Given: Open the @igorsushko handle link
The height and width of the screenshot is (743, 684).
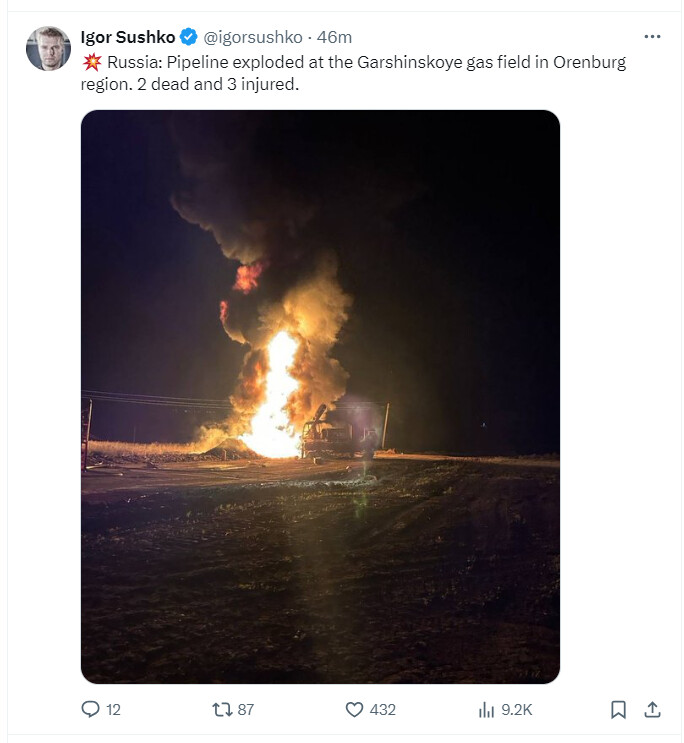Looking at the screenshot, I should point(253,37).
